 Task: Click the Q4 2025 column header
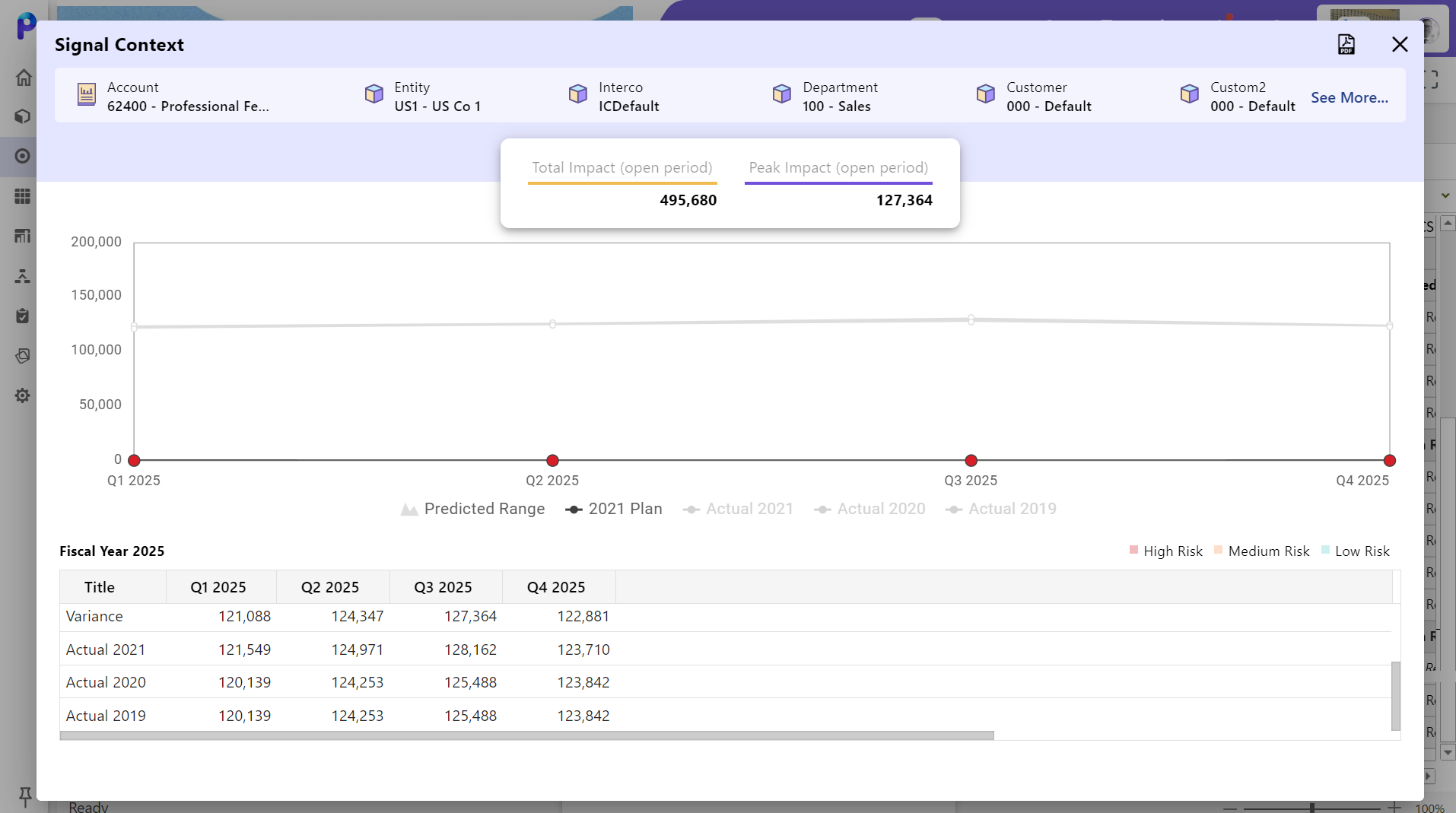pyautogui.click(x=559, y=587)
